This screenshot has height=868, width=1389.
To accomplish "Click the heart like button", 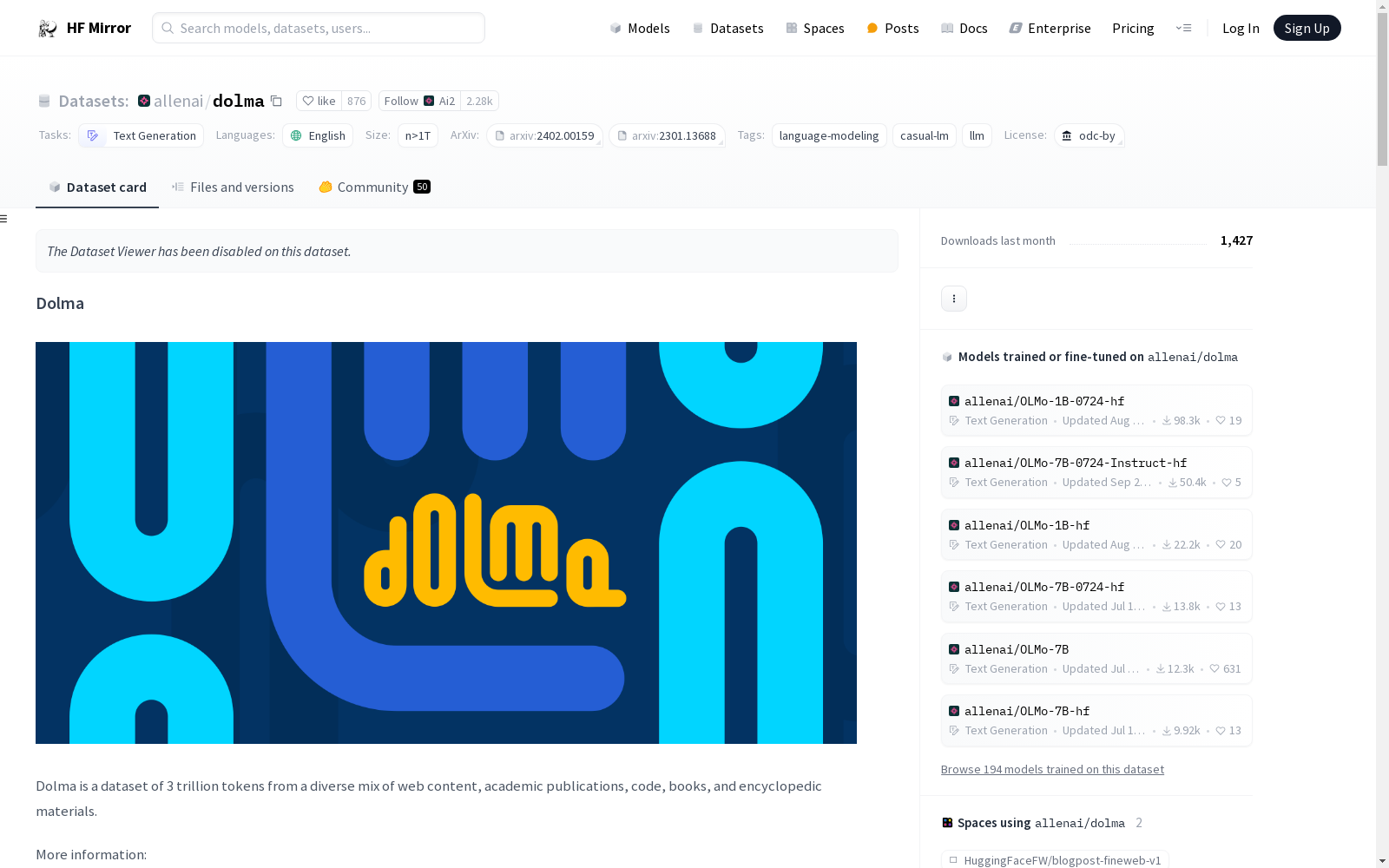I will coord(319,101).
